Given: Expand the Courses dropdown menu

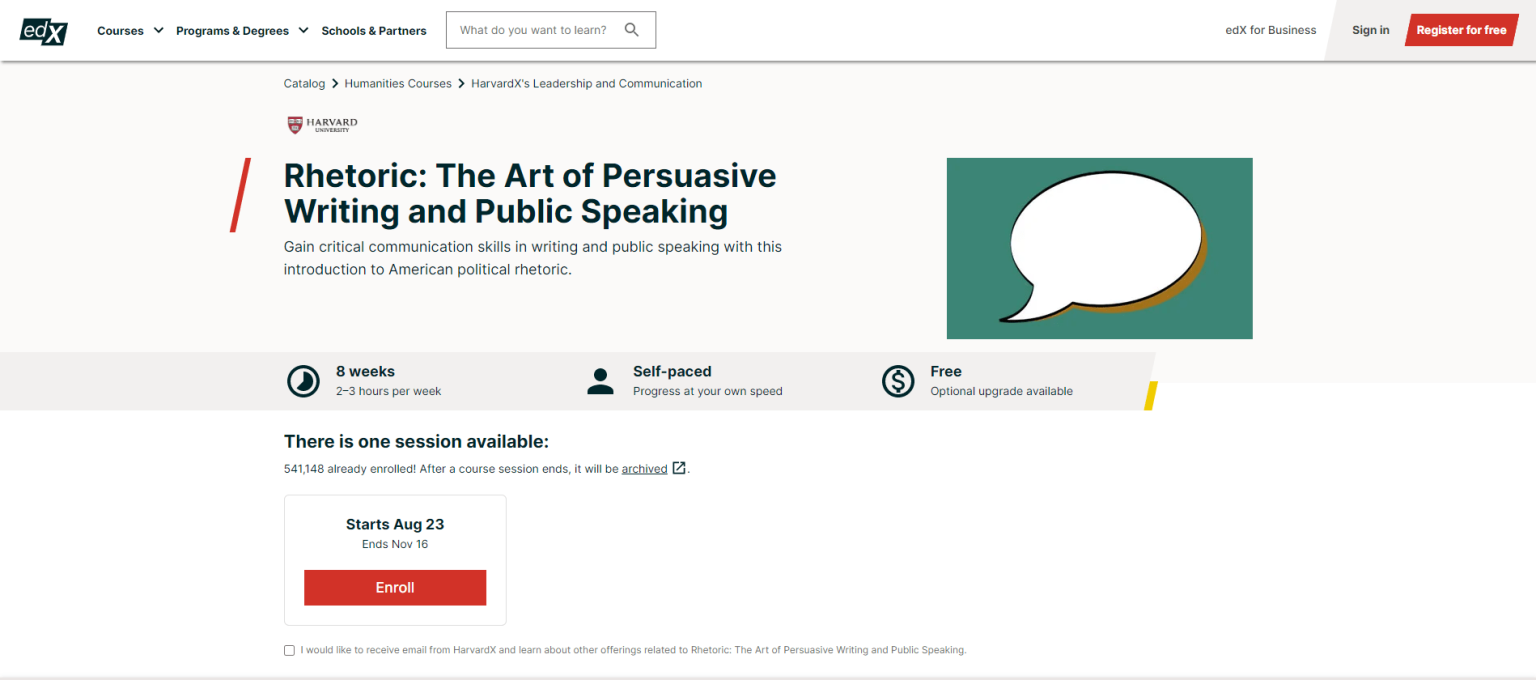Looking at the screenshot, I should click(129, 30).
